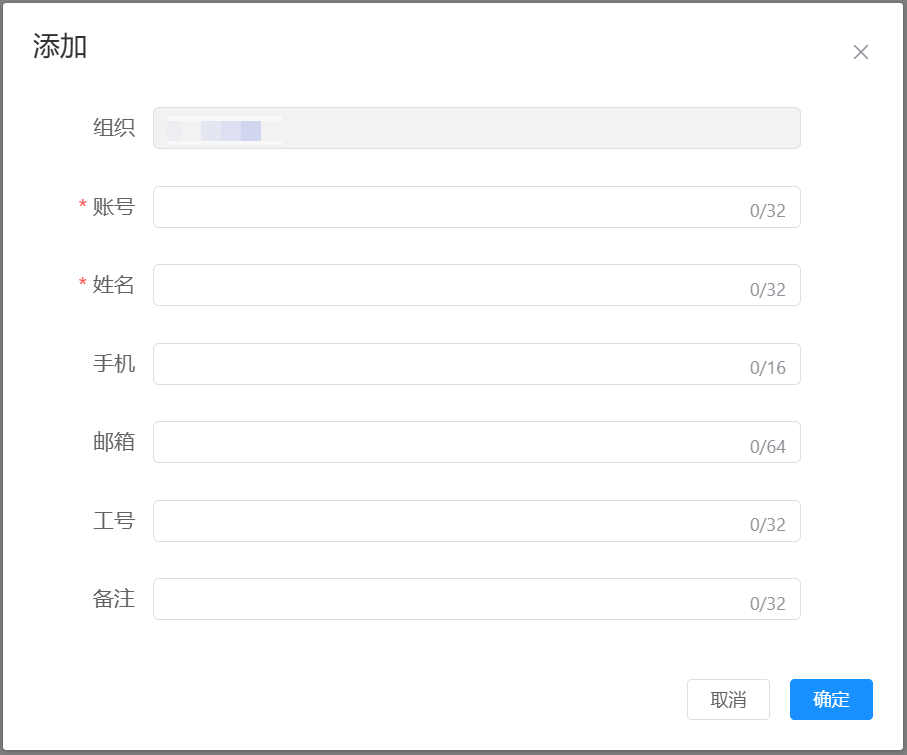The width and height of the screenshot is (907, 755).
Task: Click the 添加 dialog title text
Action: click(x=60, y=46)
